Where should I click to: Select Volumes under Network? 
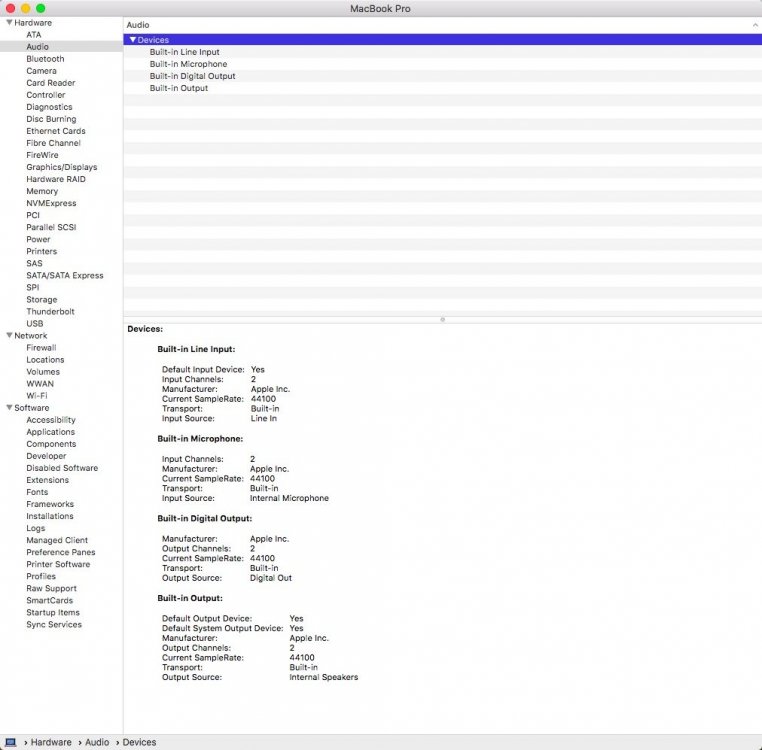pyautogui.click(x=43, y=372)
